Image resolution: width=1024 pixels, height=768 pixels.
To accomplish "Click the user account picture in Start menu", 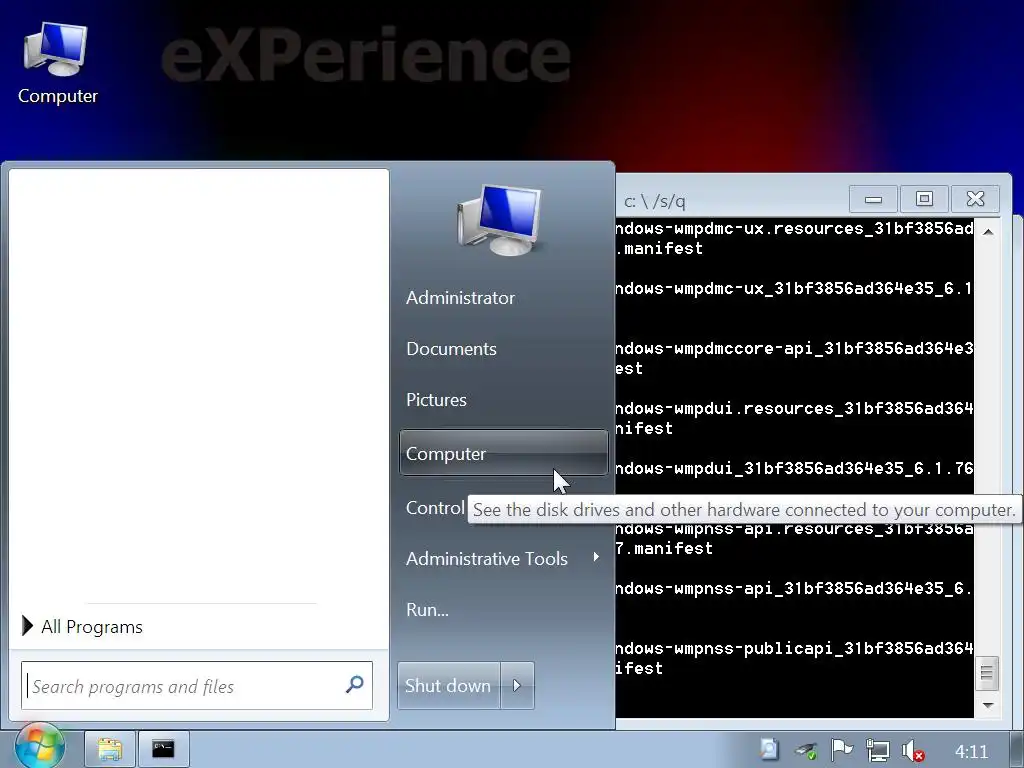I will (x=501, y=219).
